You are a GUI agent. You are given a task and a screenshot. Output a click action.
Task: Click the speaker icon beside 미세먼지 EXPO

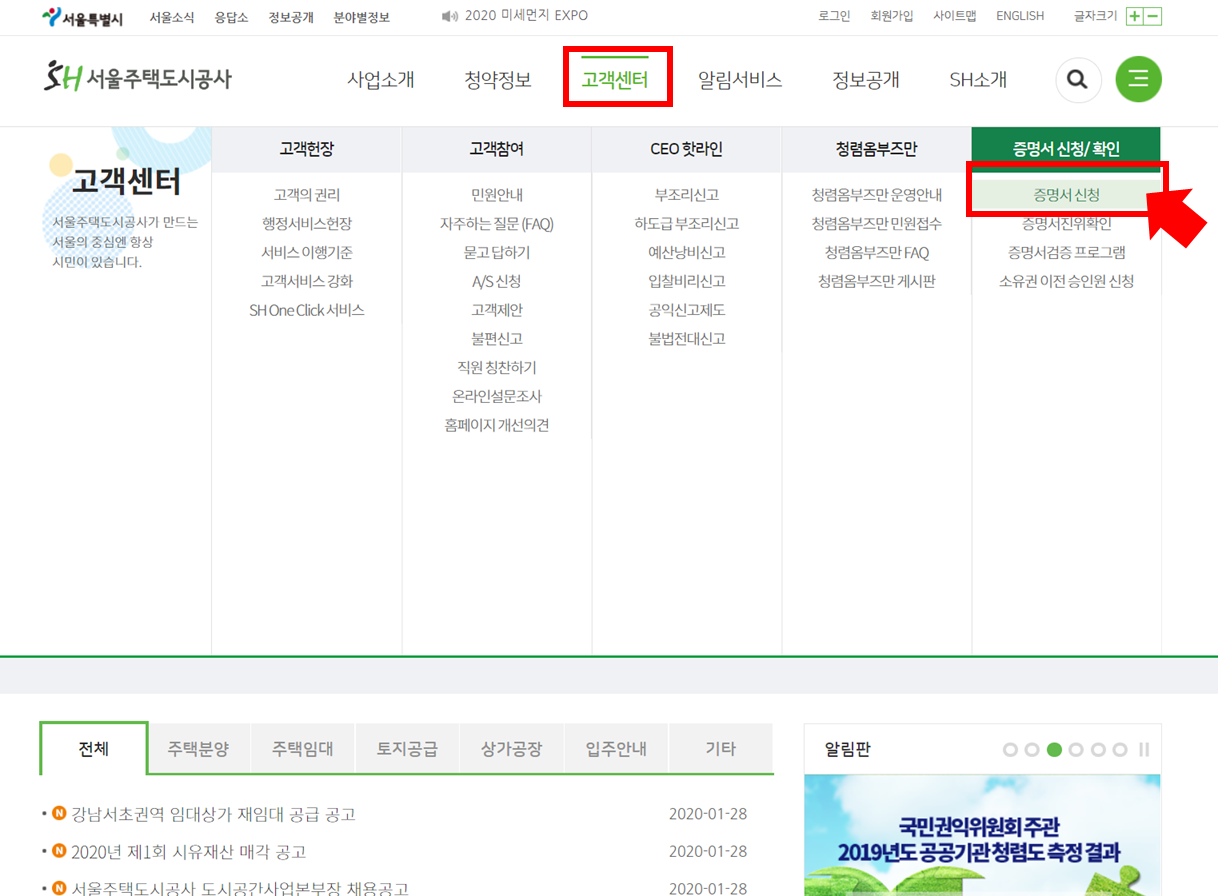click(x=449, y=16)
